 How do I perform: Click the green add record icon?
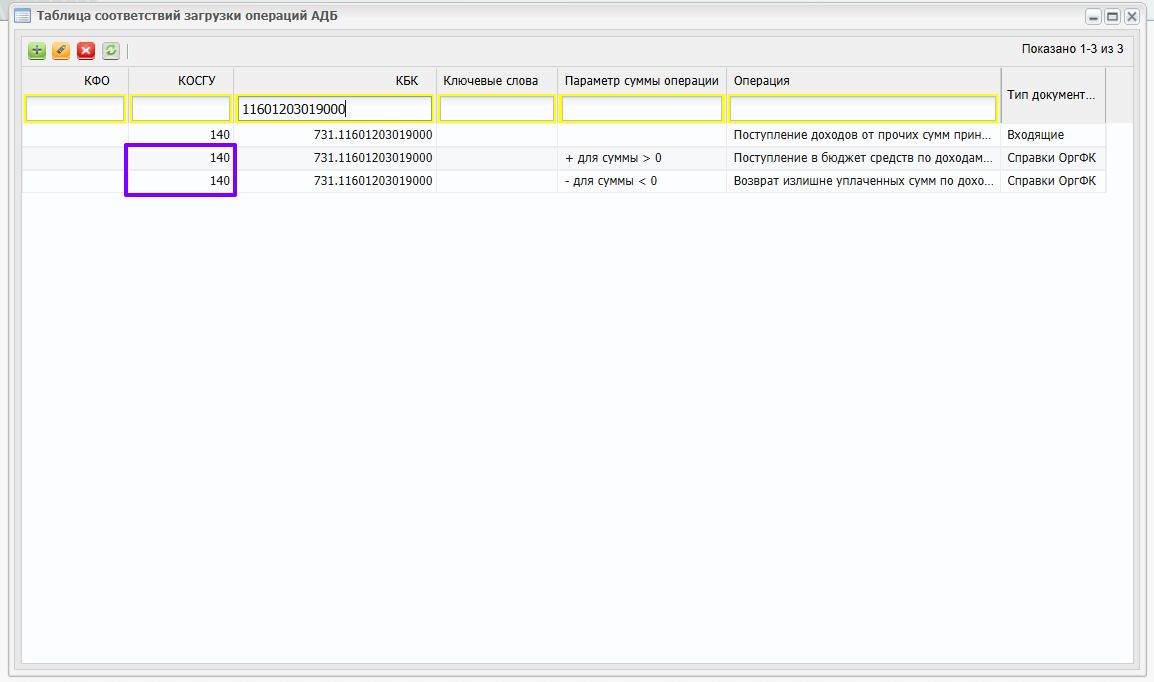[37, 51]
